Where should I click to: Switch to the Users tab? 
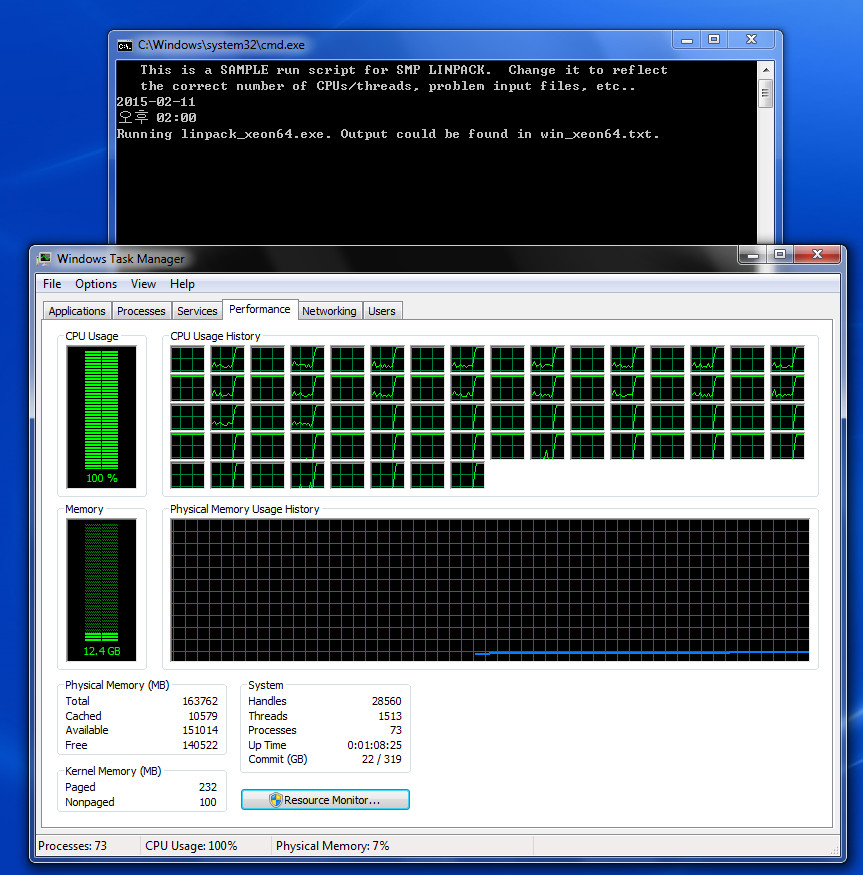click(x=382, y=311)
